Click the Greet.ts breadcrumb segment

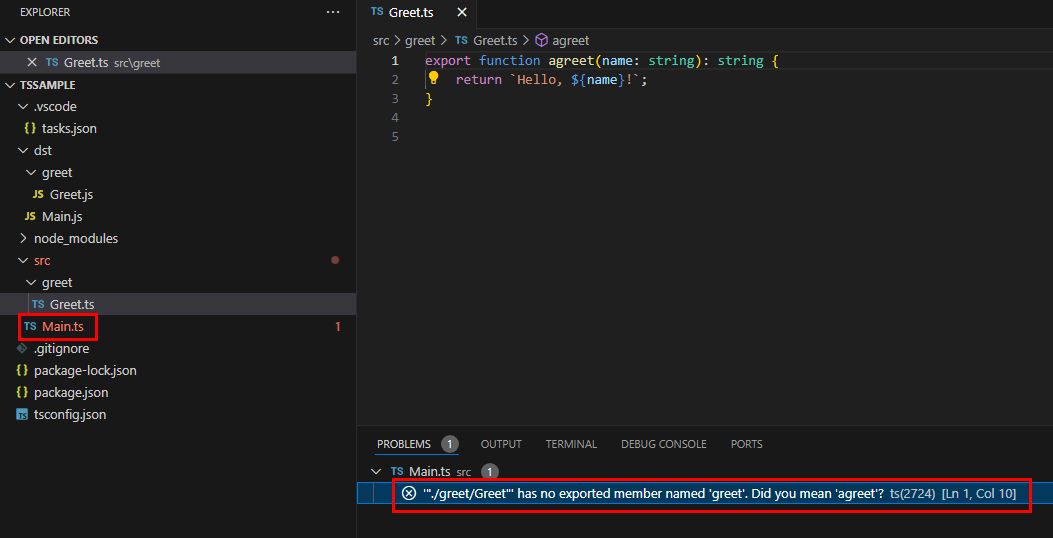pos(494,40)
